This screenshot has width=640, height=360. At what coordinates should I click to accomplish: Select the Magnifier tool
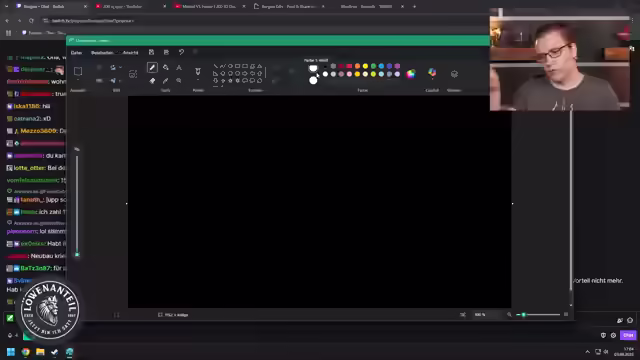(179, 81)
